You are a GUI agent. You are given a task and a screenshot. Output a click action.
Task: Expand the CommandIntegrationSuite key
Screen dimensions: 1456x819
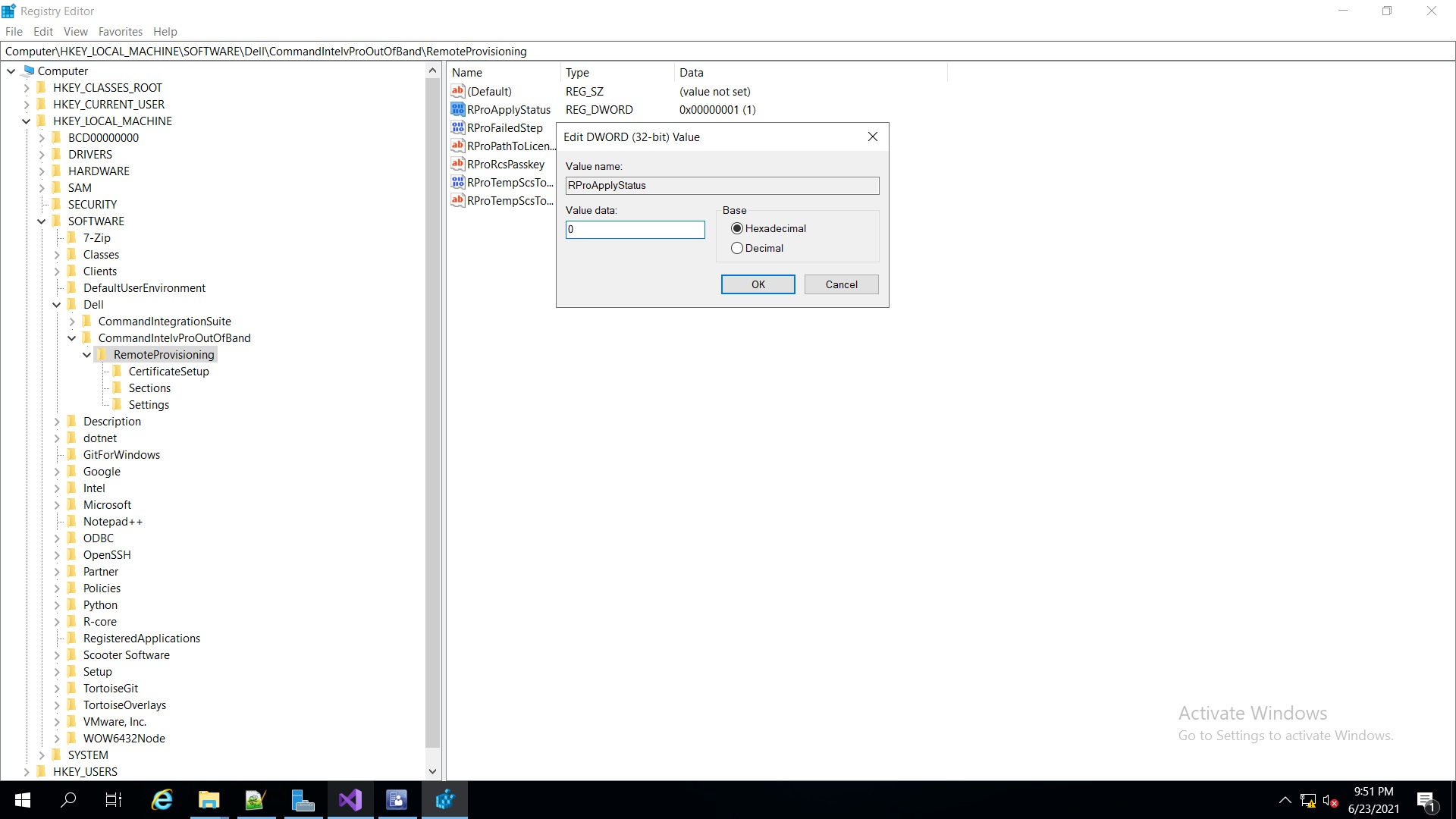(x=72, y=322)
